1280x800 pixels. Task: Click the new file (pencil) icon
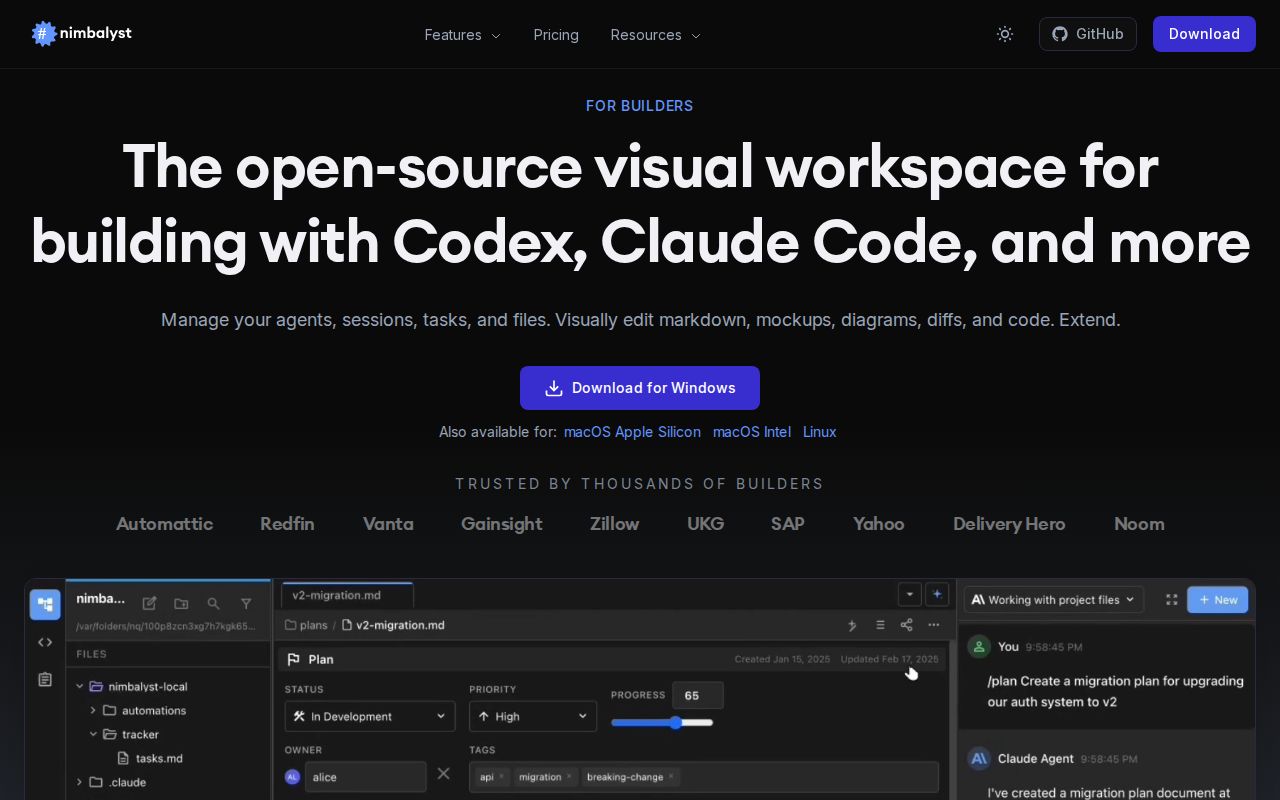pyautogui.click(x=149, y=603)
